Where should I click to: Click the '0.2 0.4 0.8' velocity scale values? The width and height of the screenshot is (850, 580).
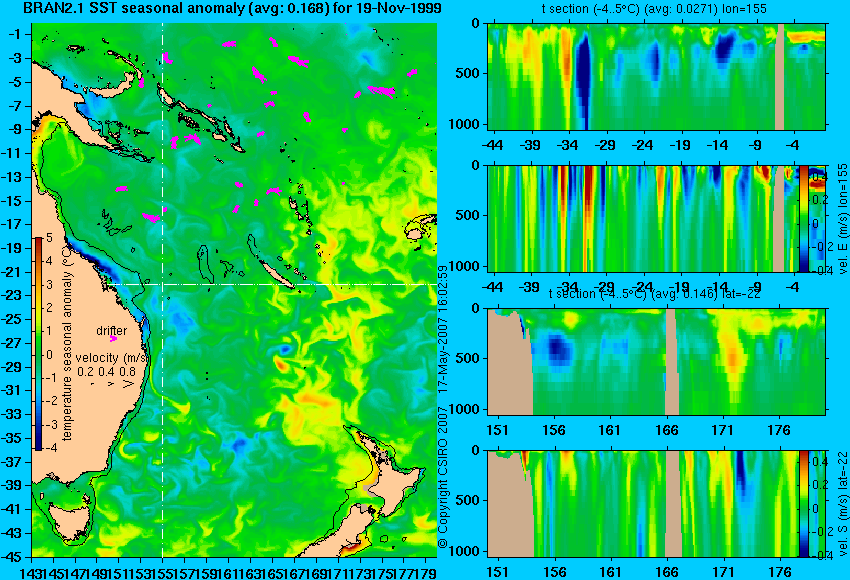pyautogui.click(x=106, y=372)
